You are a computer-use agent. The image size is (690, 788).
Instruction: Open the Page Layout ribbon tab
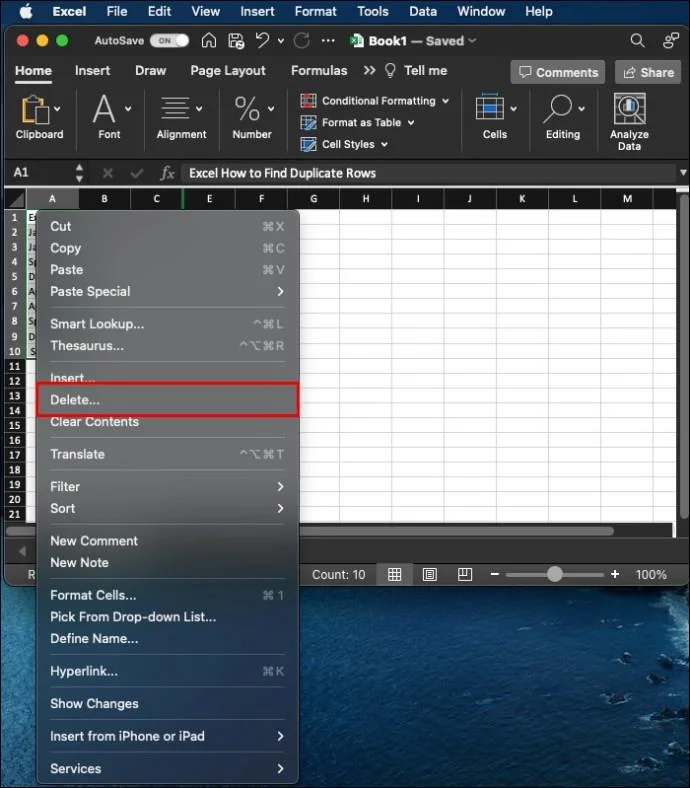(228, 71)
